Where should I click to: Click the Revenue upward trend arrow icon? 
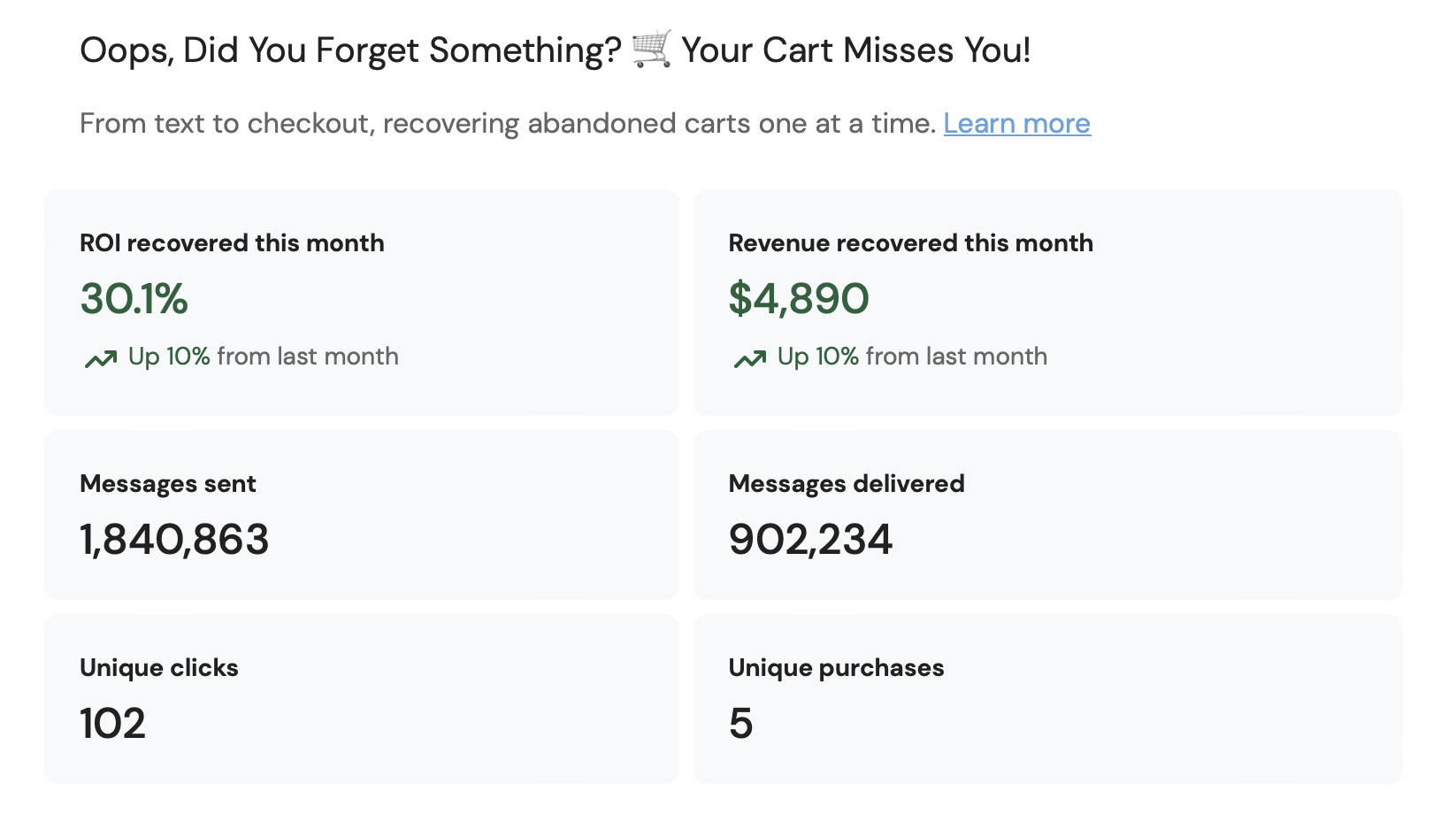(750, 358)
